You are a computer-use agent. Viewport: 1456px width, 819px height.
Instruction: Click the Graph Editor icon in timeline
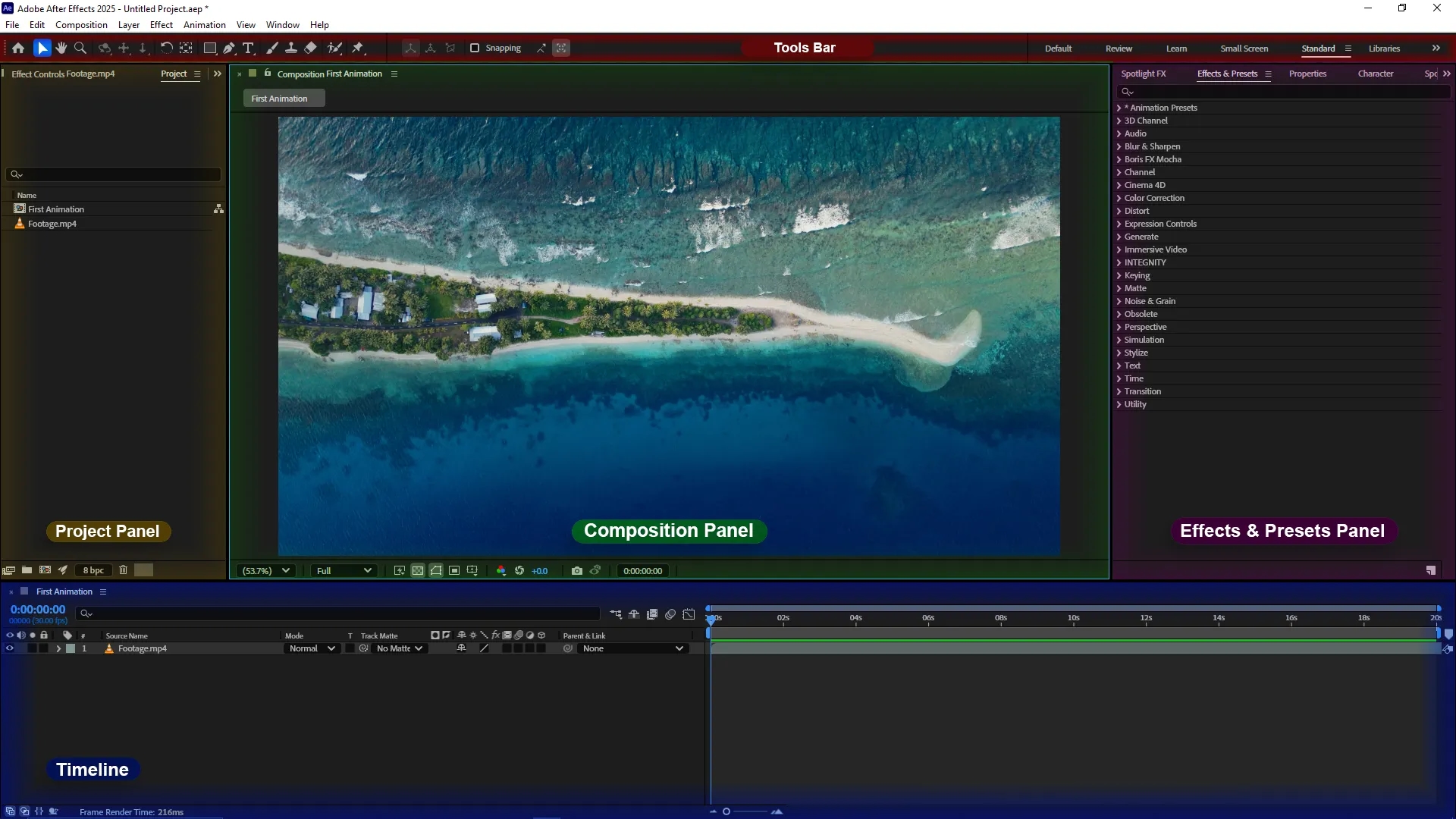tap(689, 614)
